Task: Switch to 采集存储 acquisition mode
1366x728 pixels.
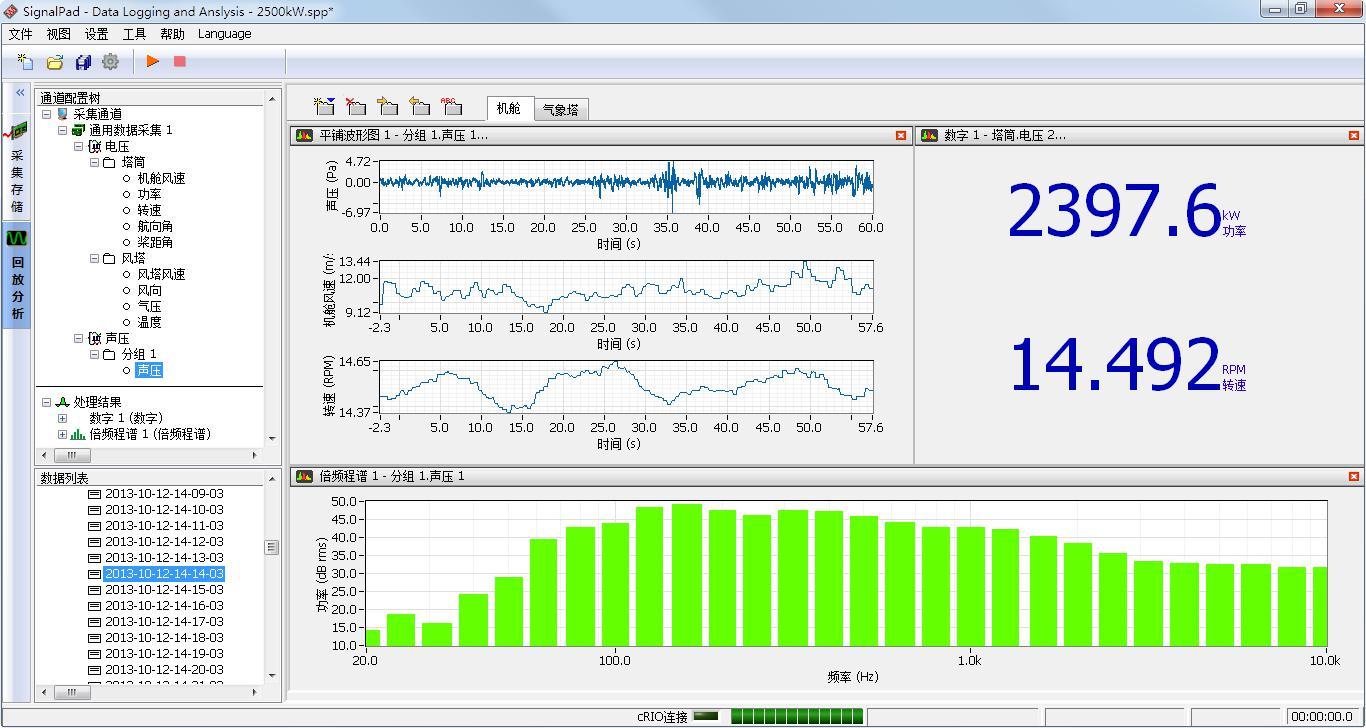Action: coord(16,168)
